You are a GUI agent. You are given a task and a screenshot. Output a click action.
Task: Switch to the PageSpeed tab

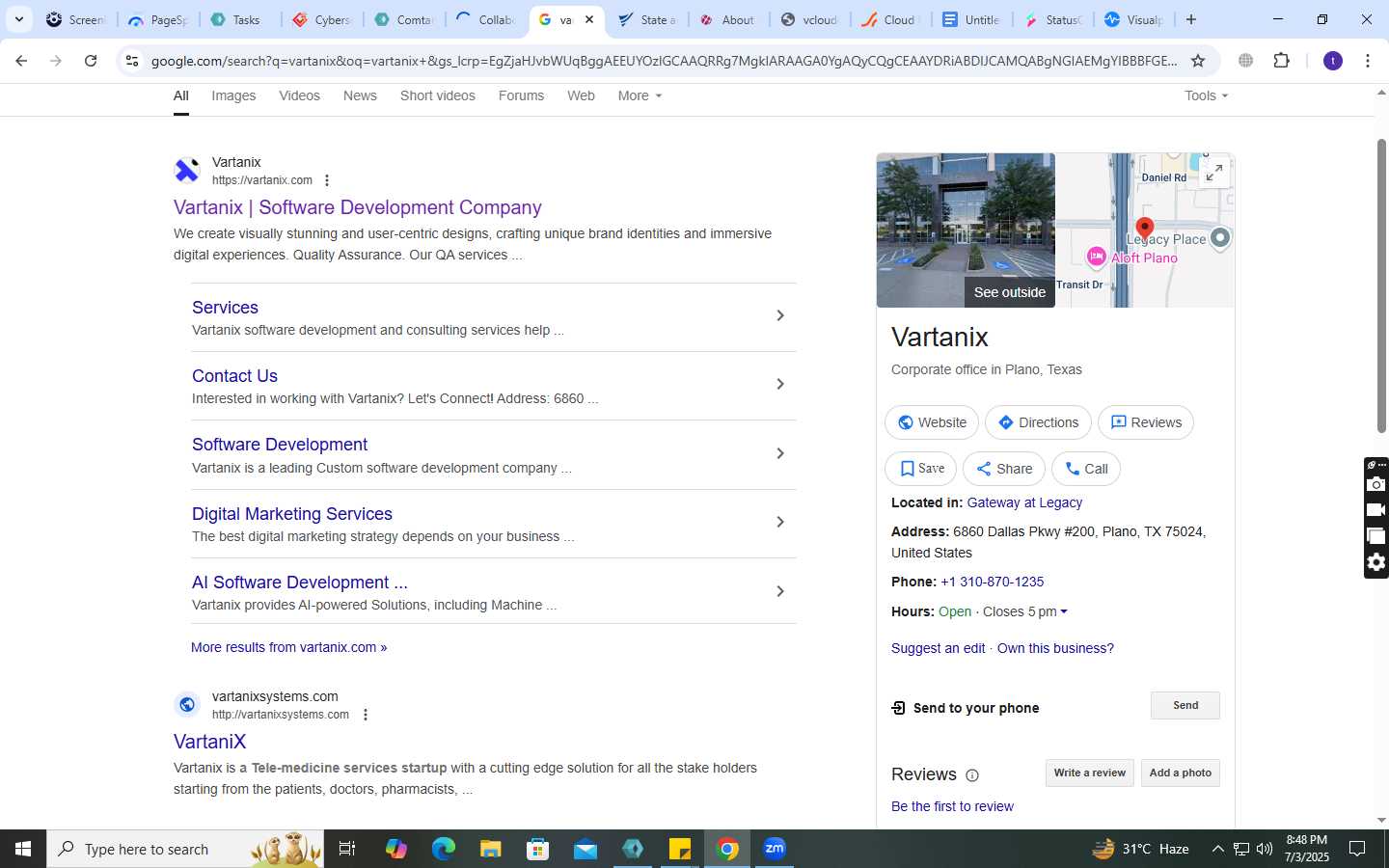(158, 19)
